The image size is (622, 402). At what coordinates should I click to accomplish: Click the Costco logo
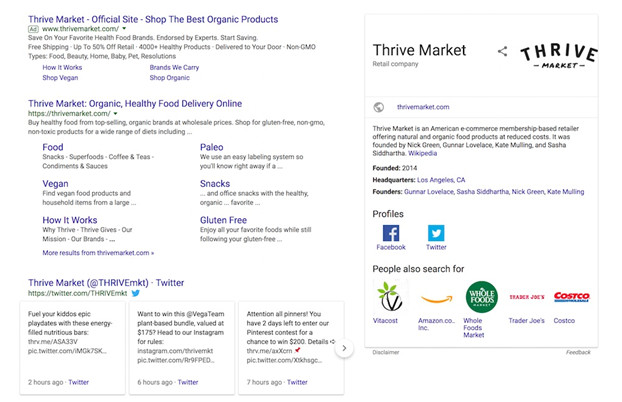pos(572,297)
